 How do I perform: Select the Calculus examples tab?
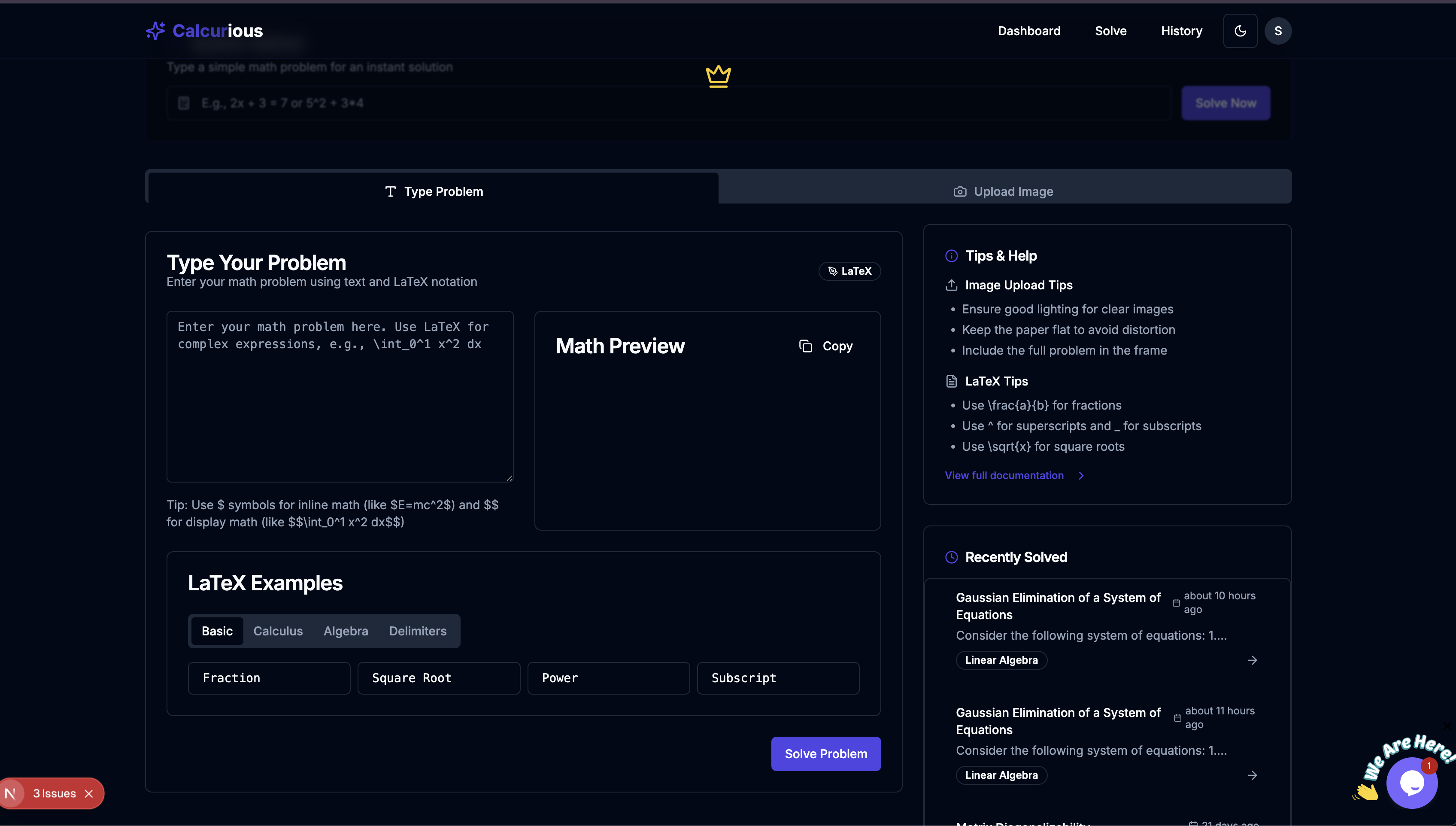click(278, 632)
